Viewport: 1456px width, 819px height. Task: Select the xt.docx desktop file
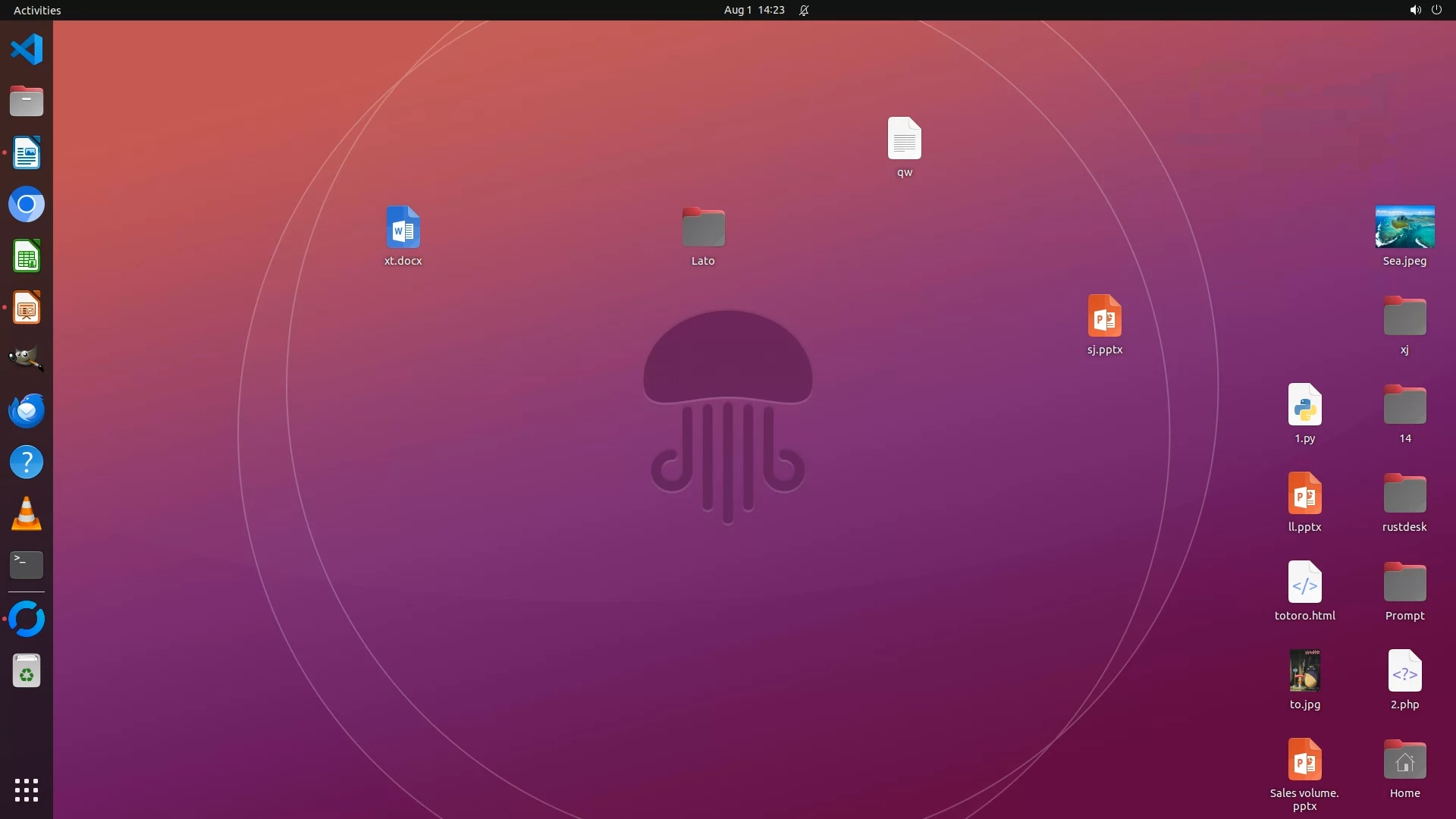coord(403,227)
